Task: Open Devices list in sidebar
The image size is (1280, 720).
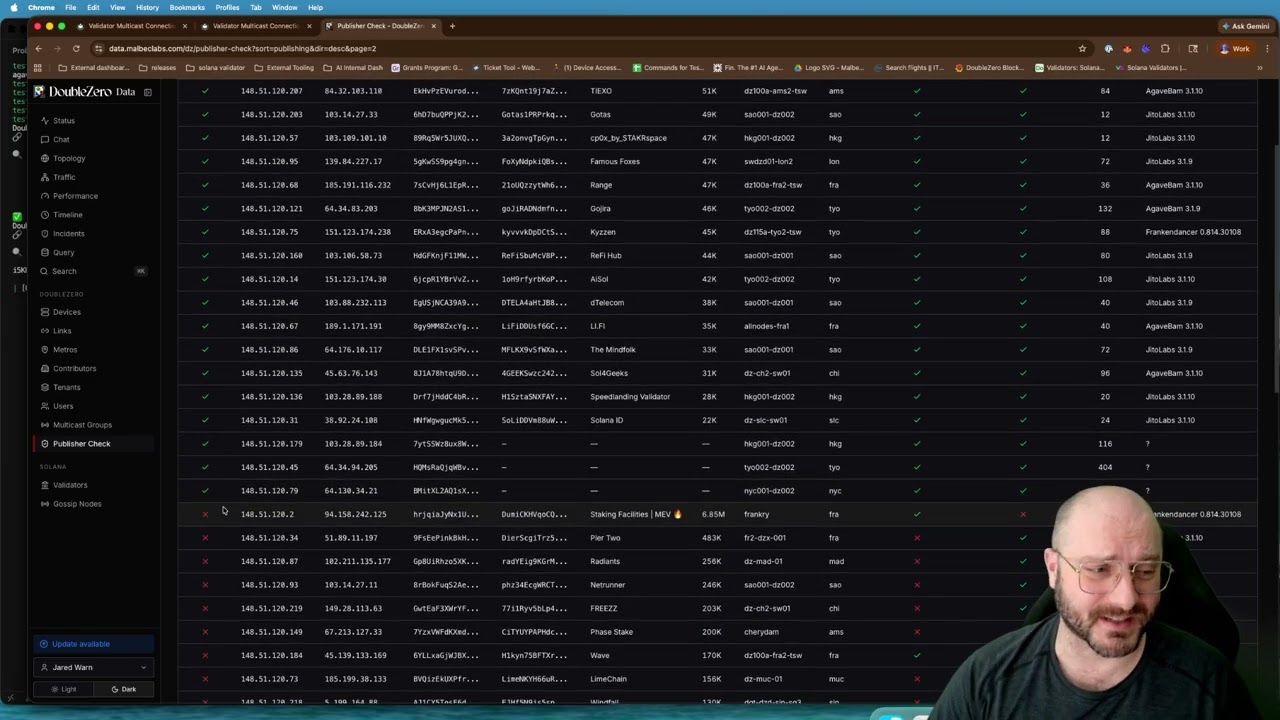Action: pyautogui.click(x=67, y=312)
